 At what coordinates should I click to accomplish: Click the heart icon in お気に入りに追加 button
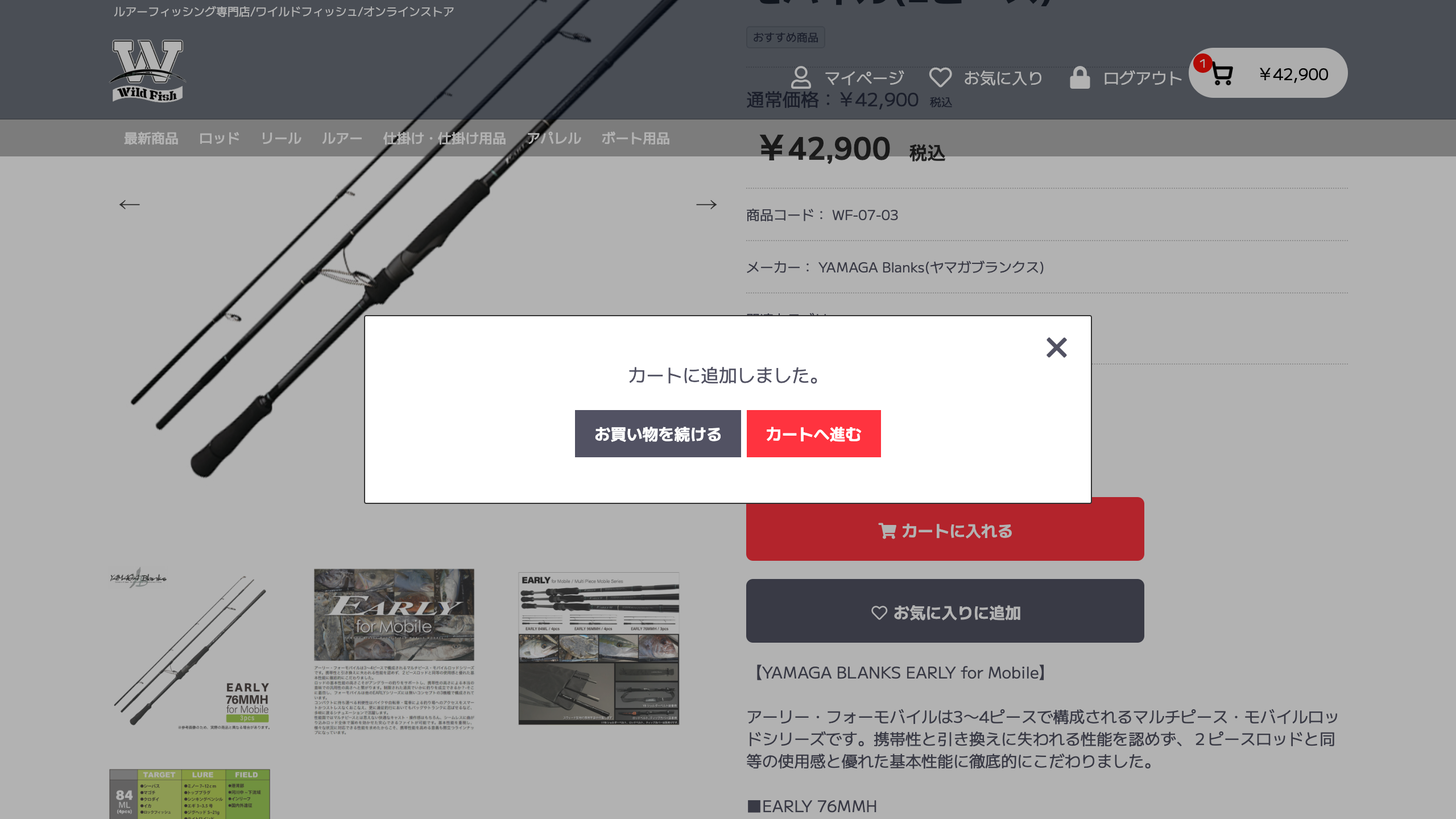pos(878,612)
